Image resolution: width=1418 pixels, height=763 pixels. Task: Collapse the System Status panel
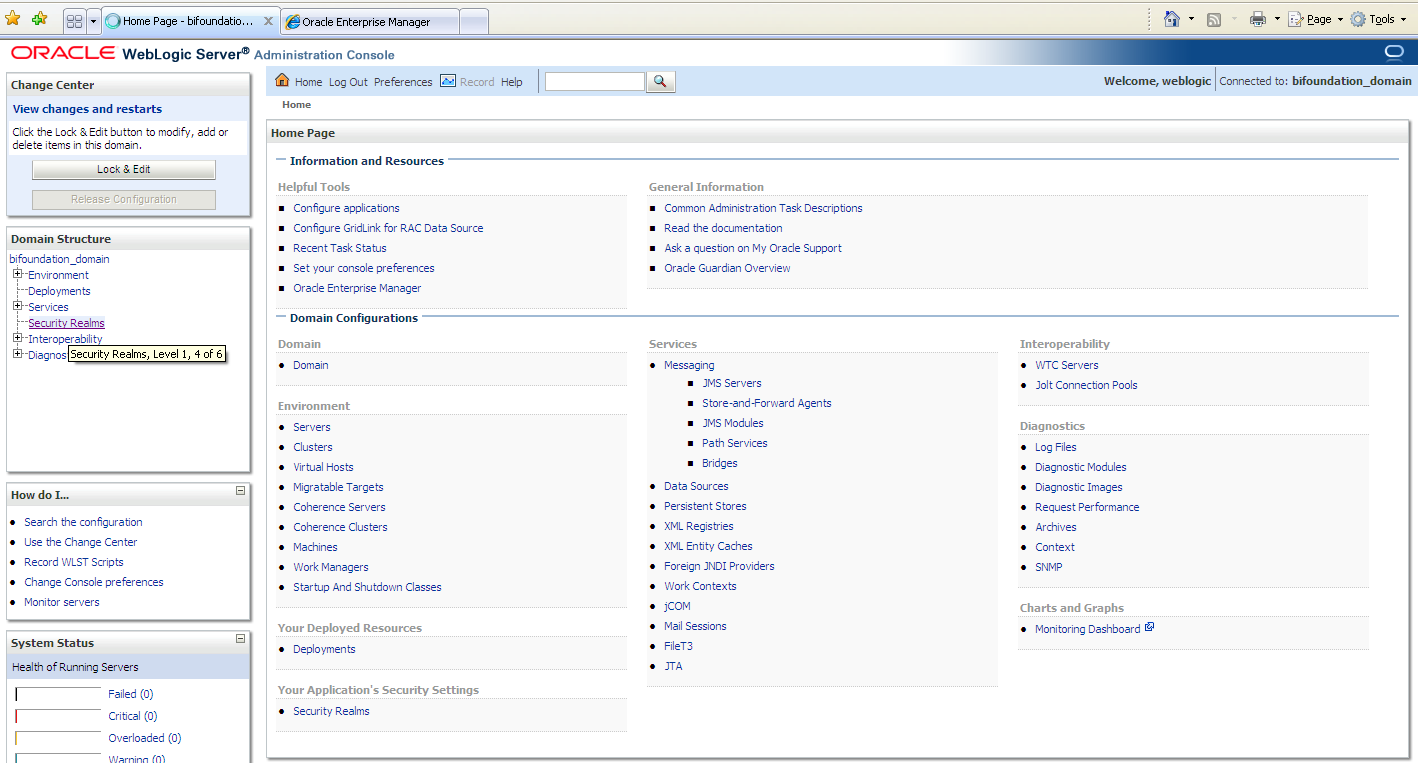(x=240, y=639)
